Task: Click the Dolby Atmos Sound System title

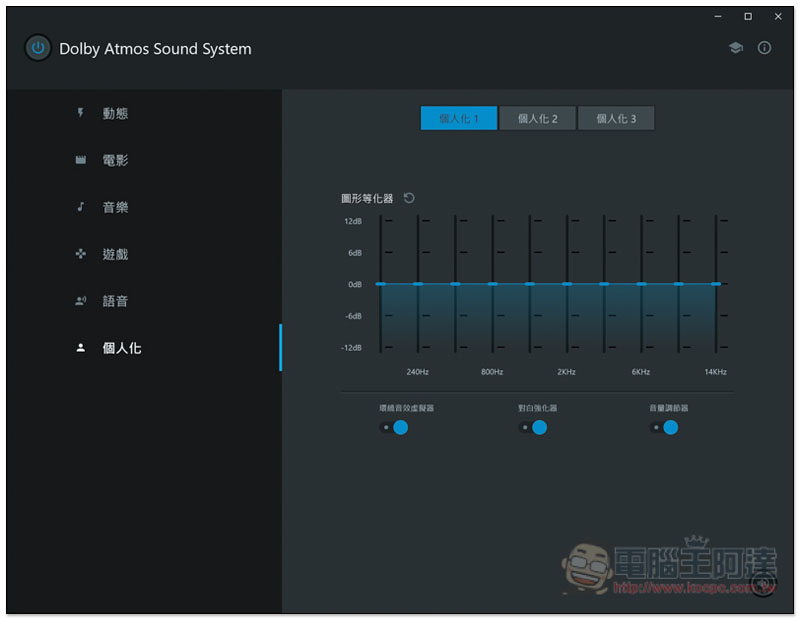Action: click(155, 49)
